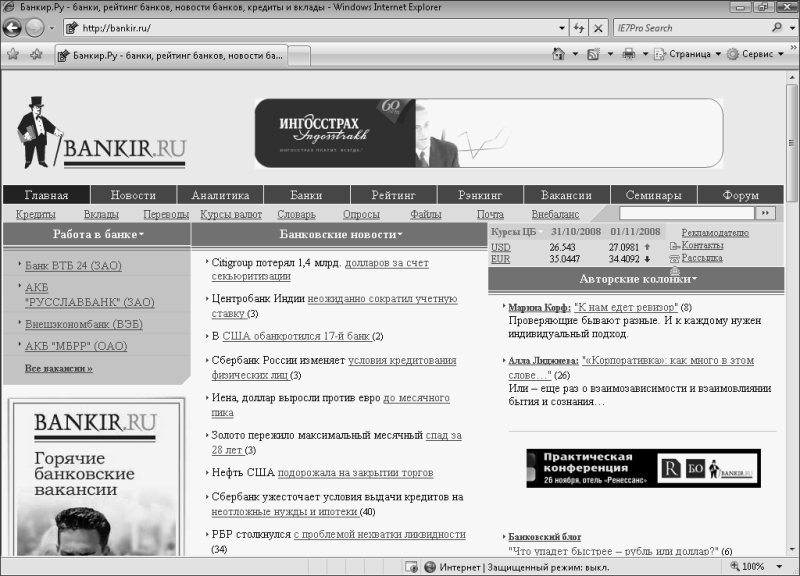
Task: Open the Семинары navigation tab
Action: (x=654, y=195)
